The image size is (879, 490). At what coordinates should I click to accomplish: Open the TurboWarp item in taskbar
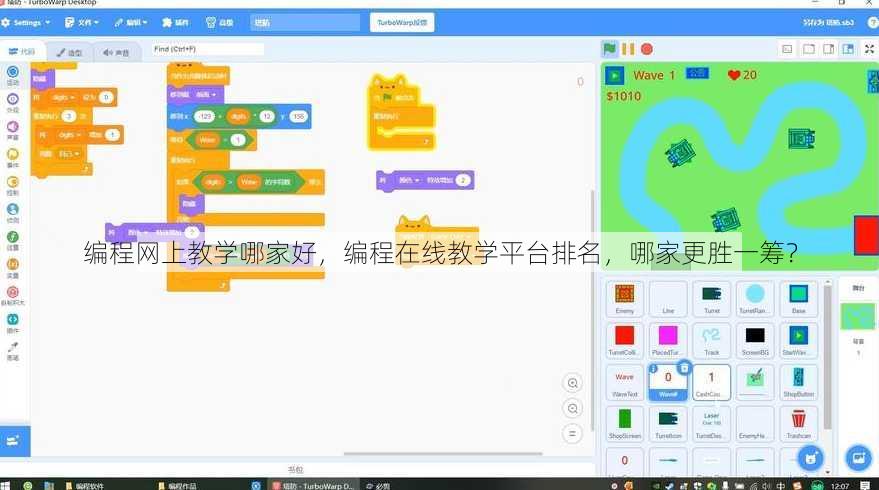[x=312, y=486]
